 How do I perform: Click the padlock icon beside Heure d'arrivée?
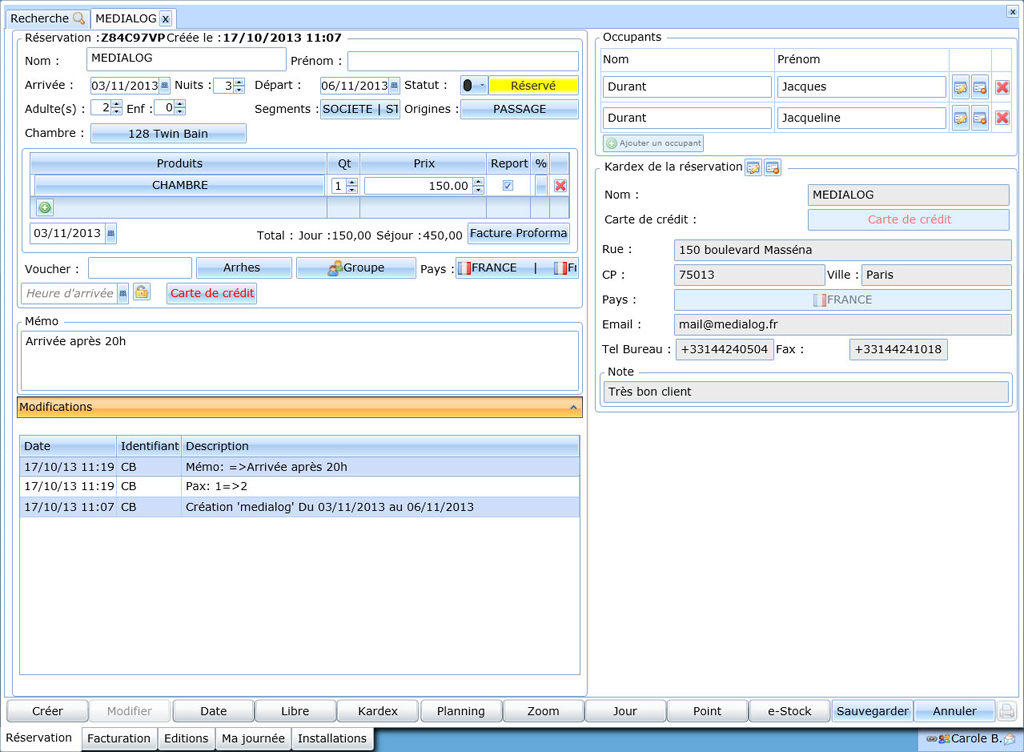(x=142, y=293)
